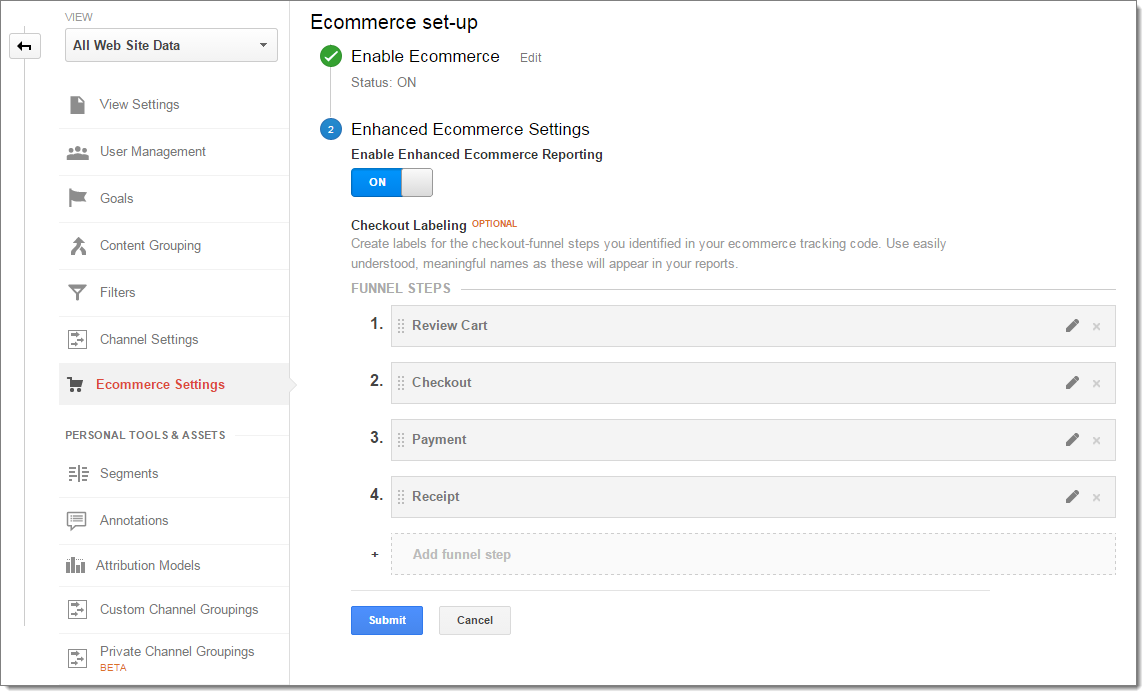Open Segments via its sidebar icon
1147x696 pixels.
click(x=77, y=473)
